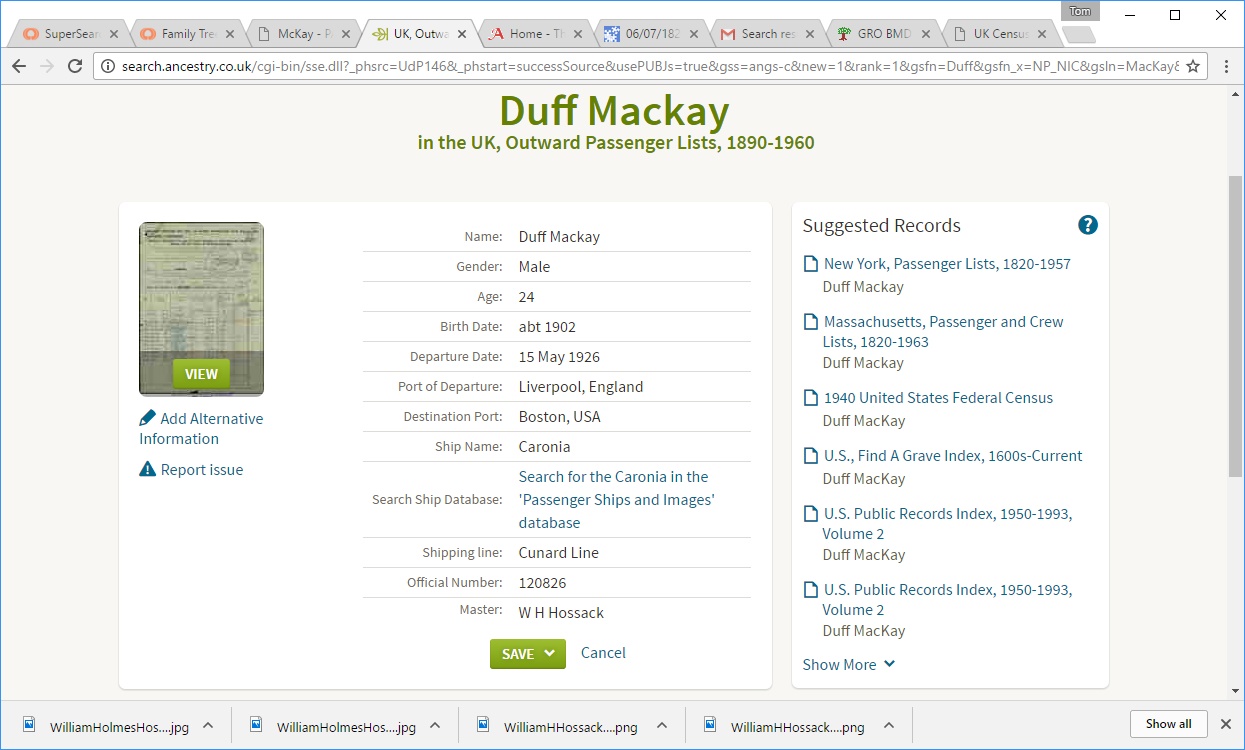Open Search for the Caronia ship database link
This screenshot has width=1245, height=750.
point(617,500)
